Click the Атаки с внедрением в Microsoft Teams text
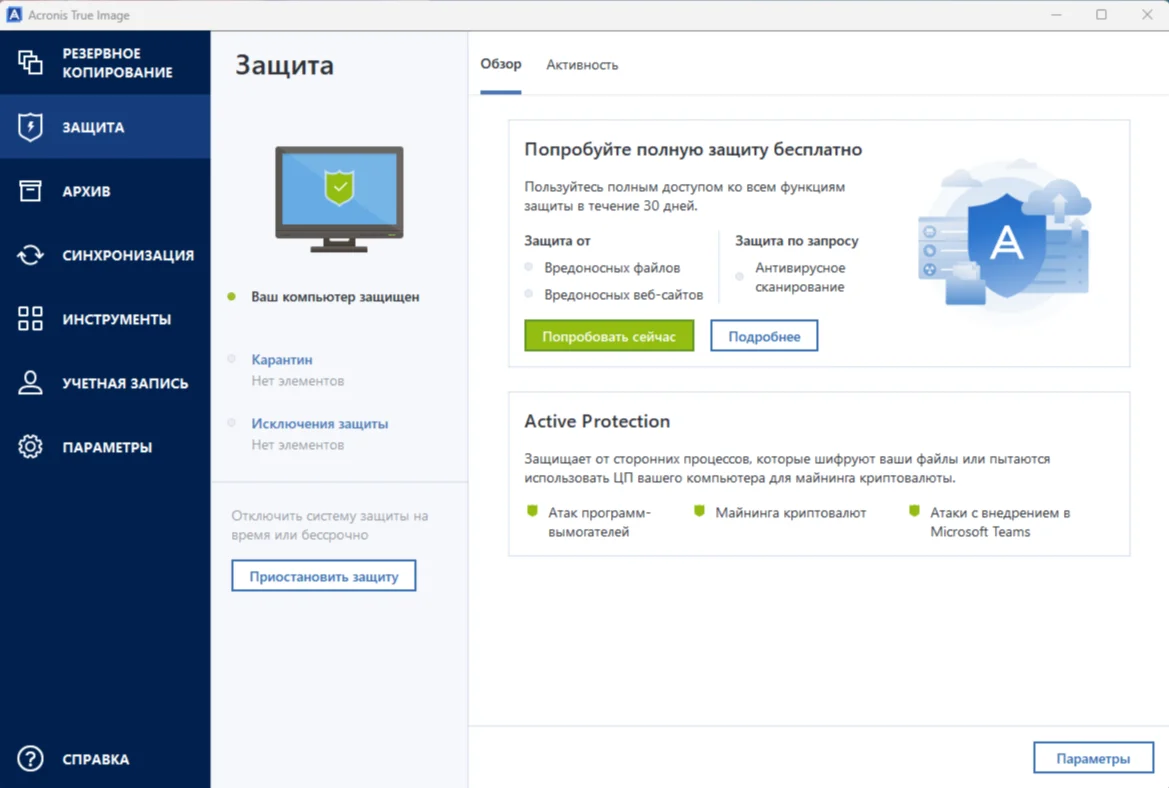 click(x=1001, y=522)
